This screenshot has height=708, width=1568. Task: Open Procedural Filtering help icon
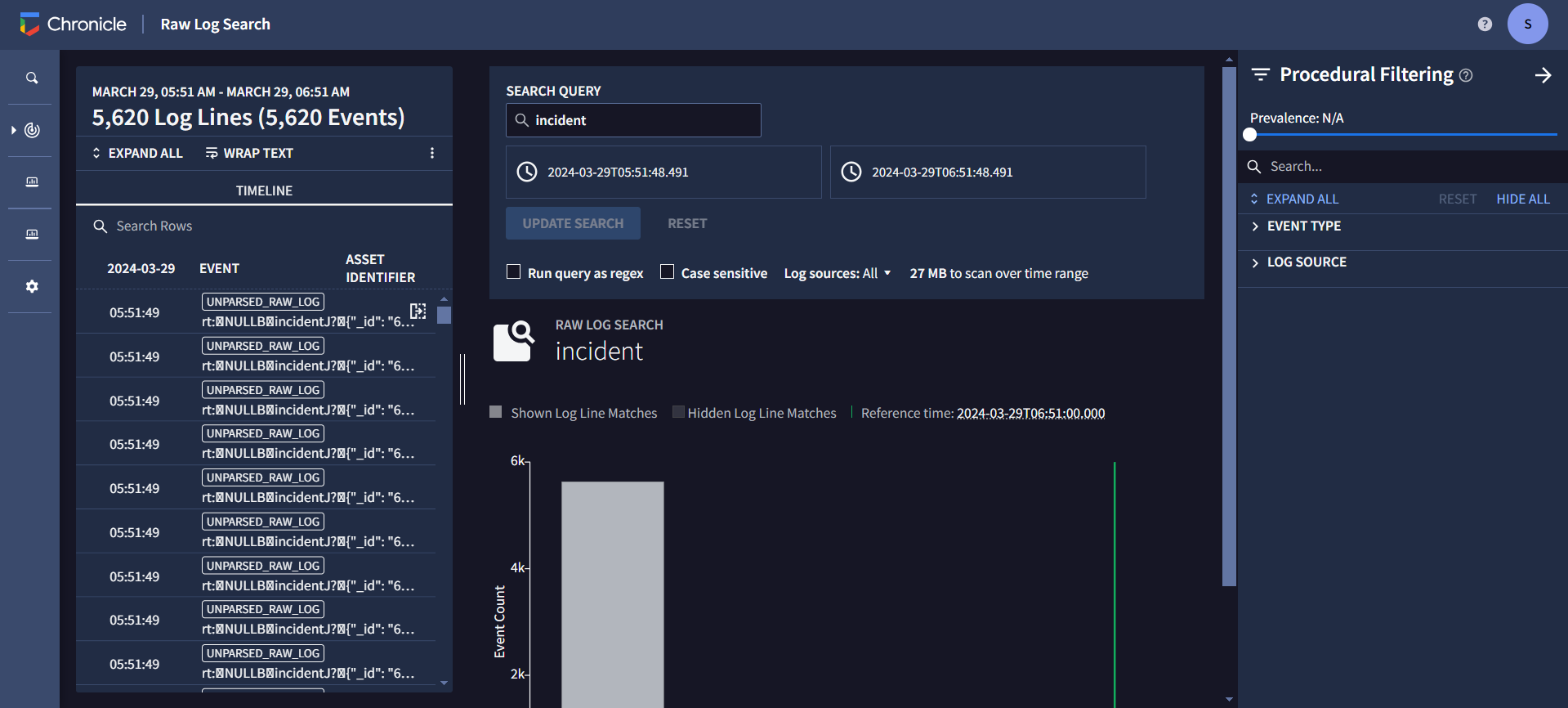[x=1466, y=75]
